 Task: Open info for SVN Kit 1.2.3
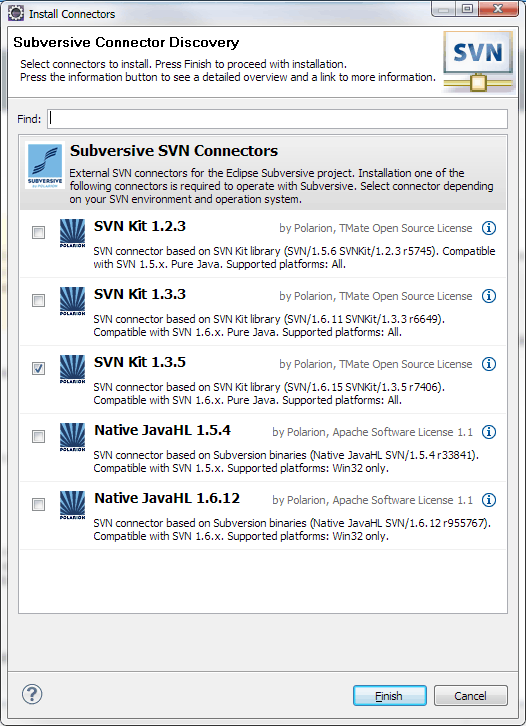488,228
